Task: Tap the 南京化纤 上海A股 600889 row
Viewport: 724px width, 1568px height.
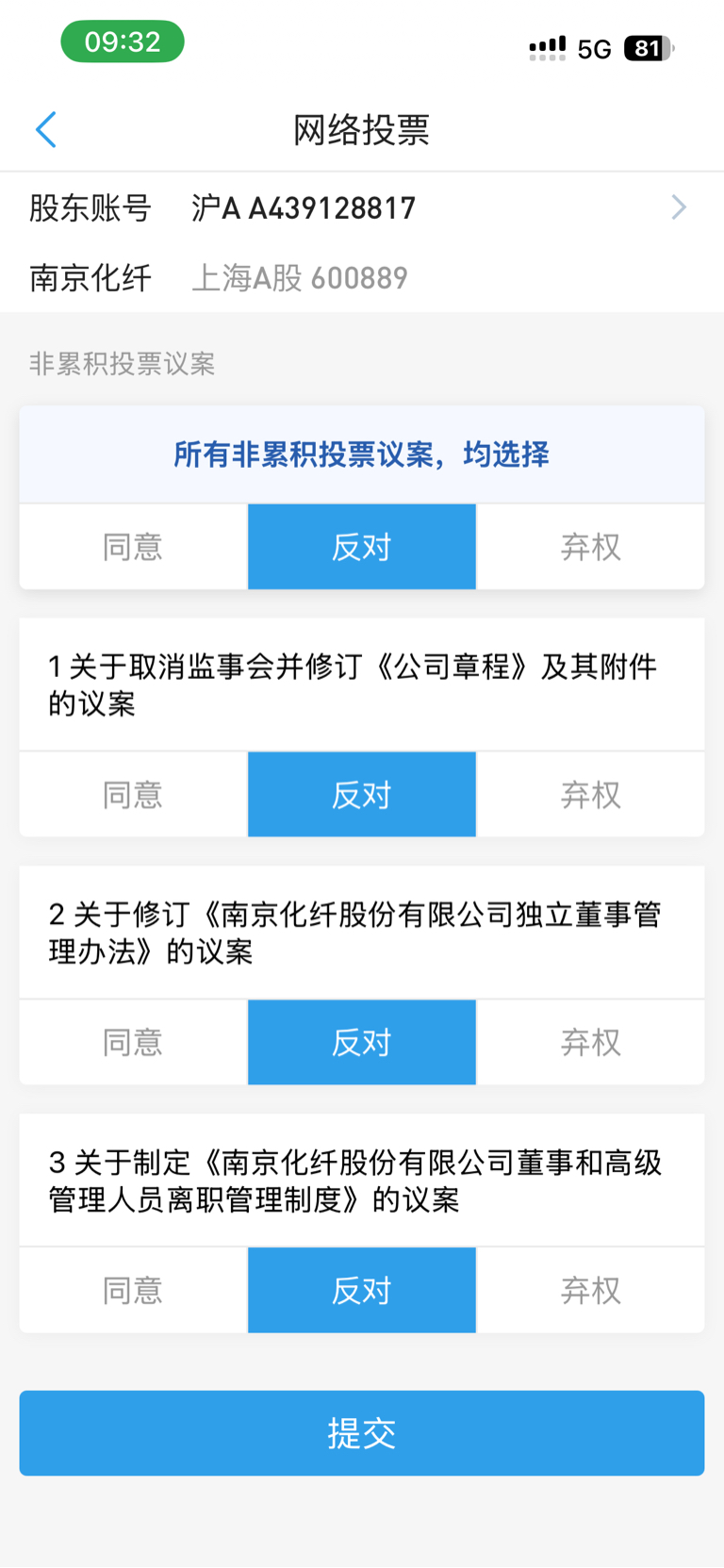Action: pos(362,278)
